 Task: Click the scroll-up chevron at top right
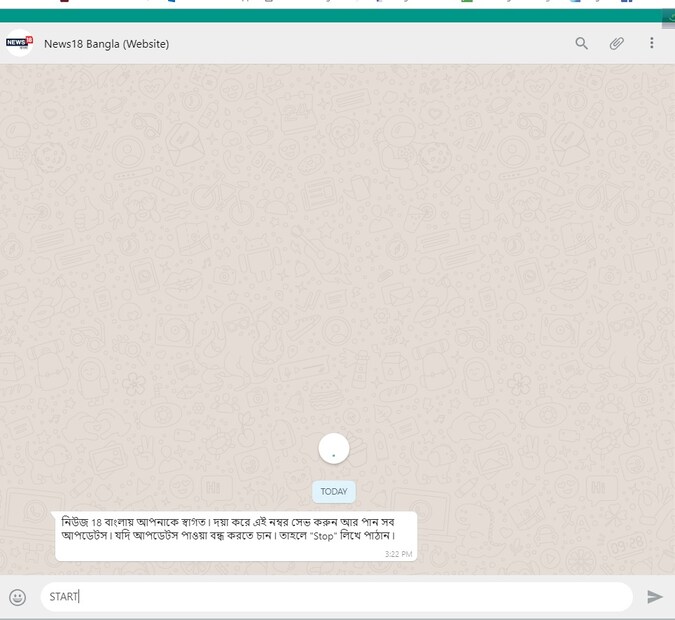[x=668, y=16]
